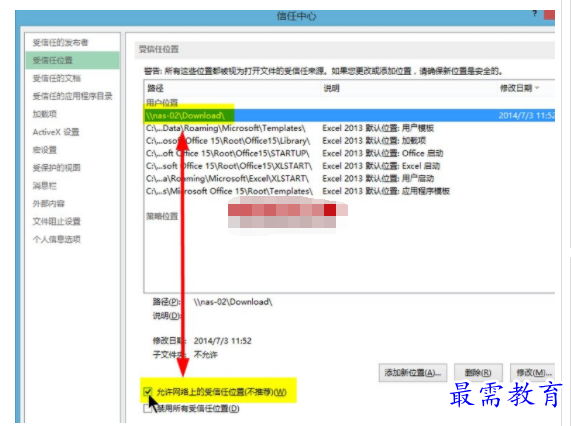This screenshot has height=426, width=571.
Task: Open the 消息栏 settings
Action: pyautogui.click(x=44, y=186)
